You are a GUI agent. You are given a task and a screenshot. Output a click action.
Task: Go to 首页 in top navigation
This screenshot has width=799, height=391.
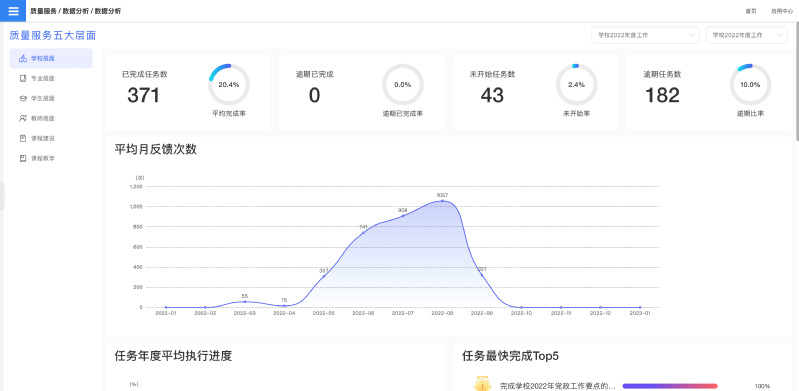(x=751, y=11)
